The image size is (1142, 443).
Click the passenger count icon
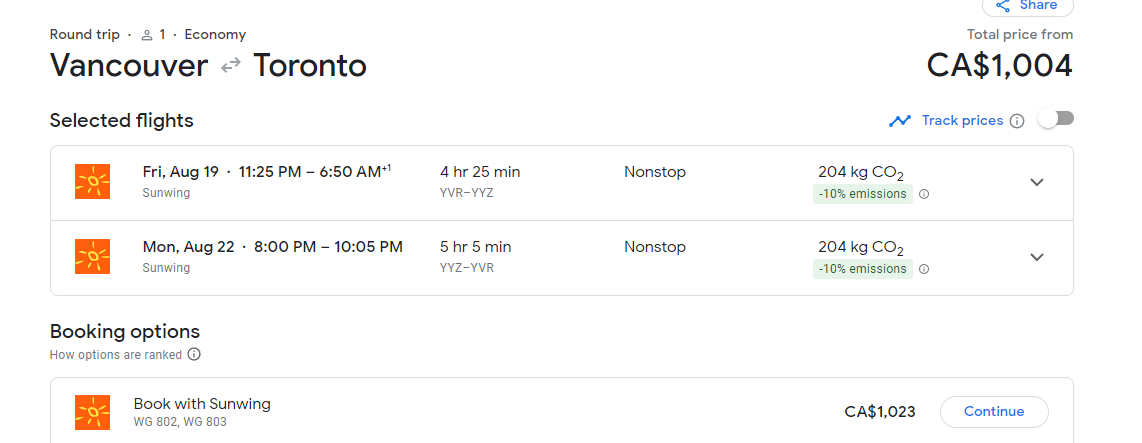[147, 35]
